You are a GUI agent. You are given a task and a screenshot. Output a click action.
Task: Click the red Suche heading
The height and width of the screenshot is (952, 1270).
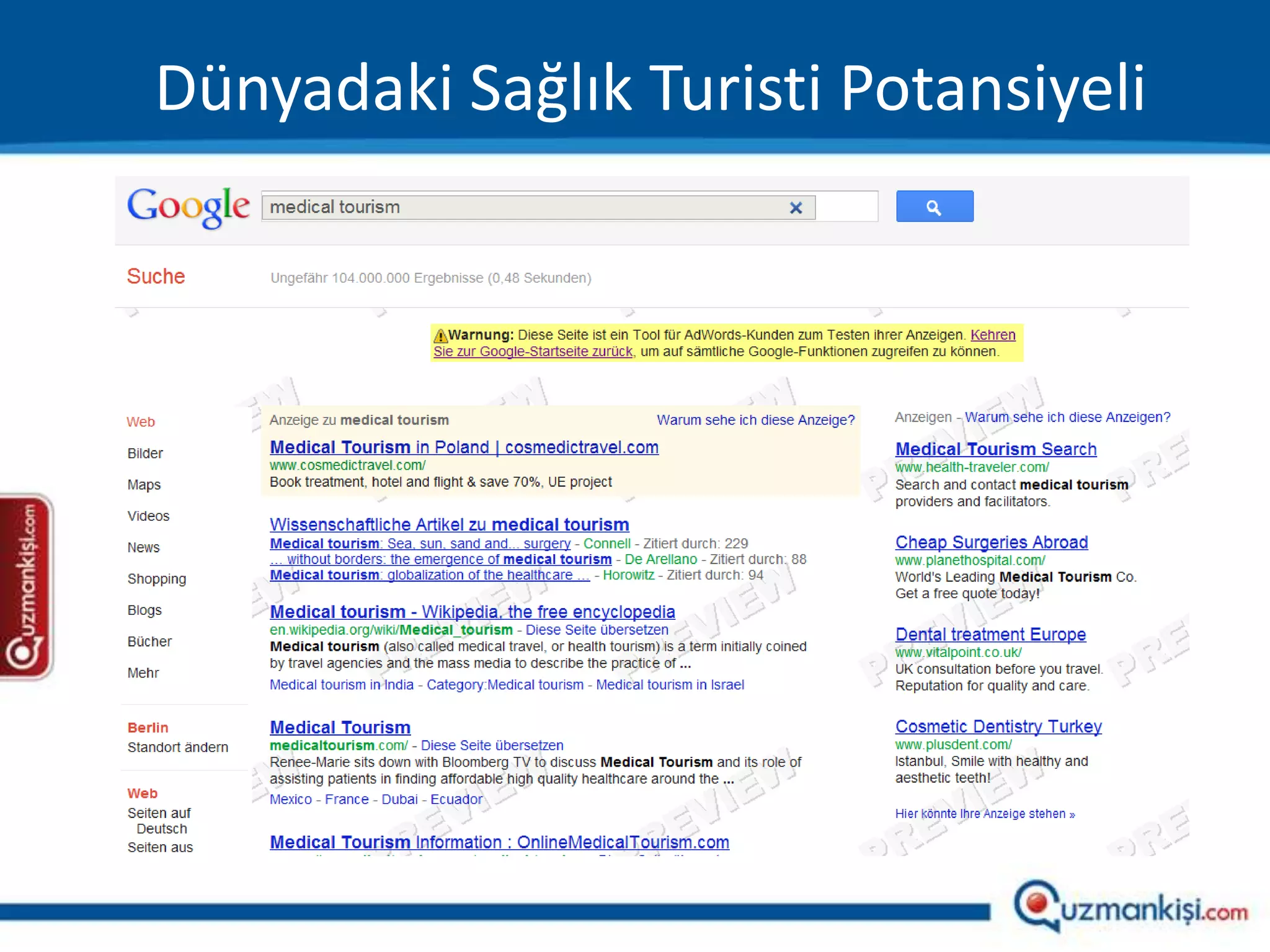(156, 276)
